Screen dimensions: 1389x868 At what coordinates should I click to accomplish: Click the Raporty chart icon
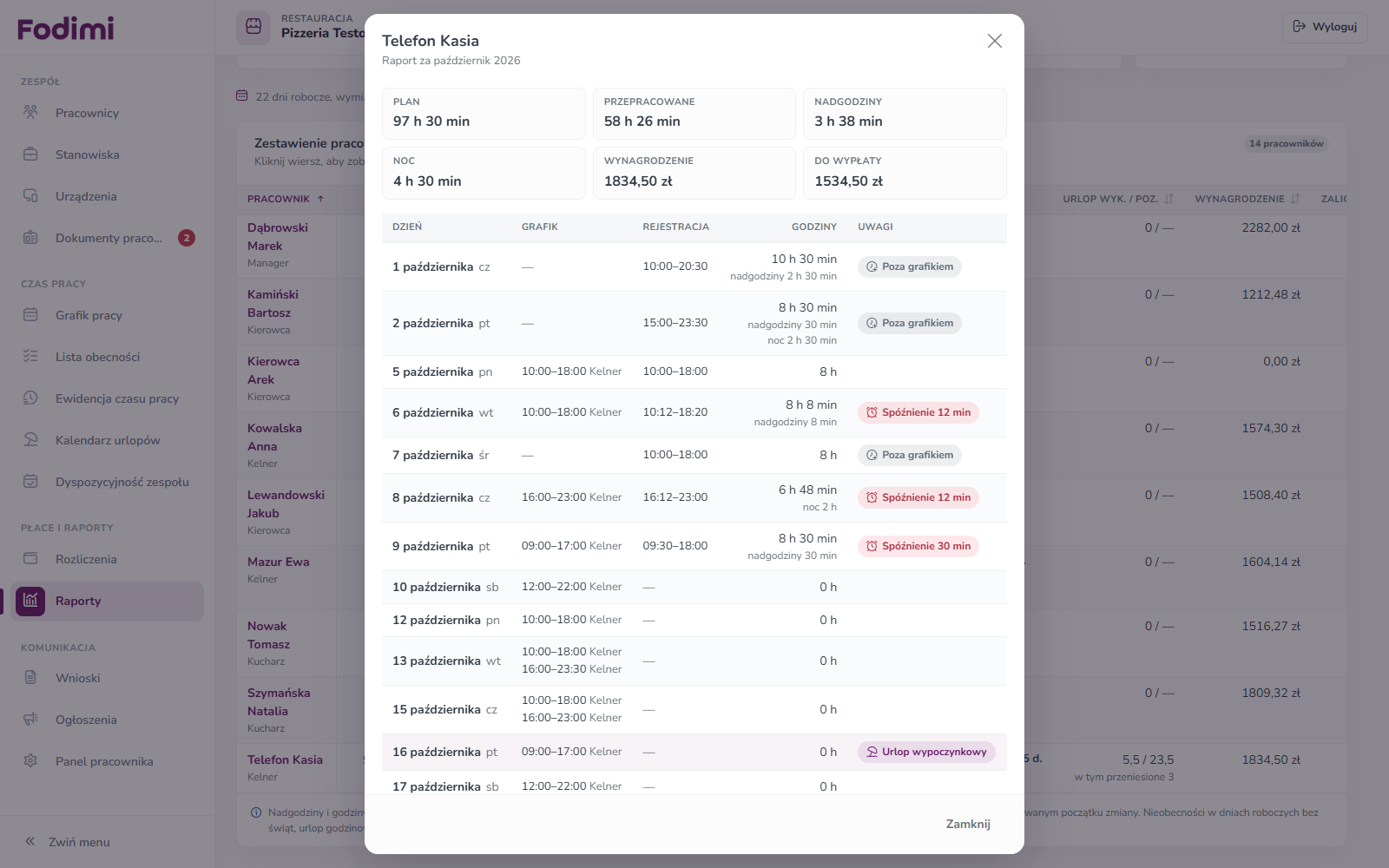pos(30,601)
